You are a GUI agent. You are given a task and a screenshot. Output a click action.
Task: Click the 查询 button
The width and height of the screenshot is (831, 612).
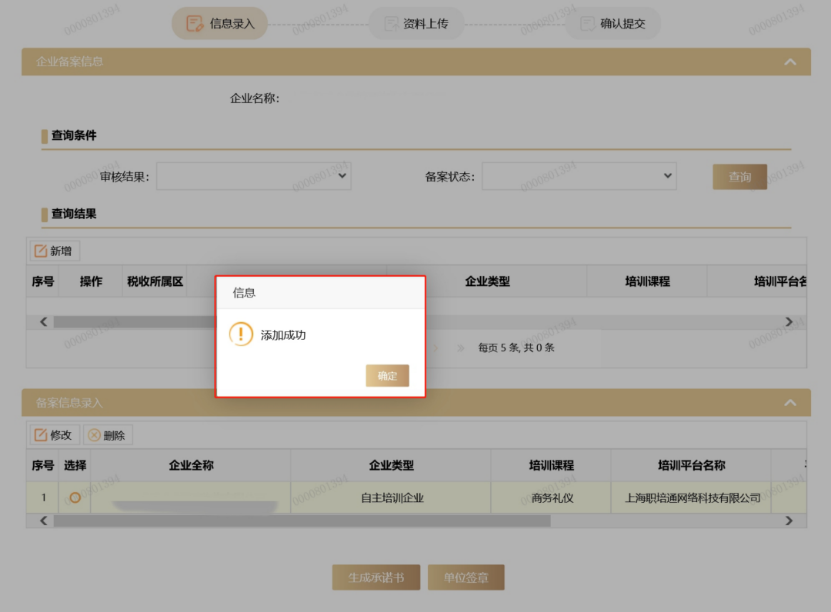(x=740, y=176)
